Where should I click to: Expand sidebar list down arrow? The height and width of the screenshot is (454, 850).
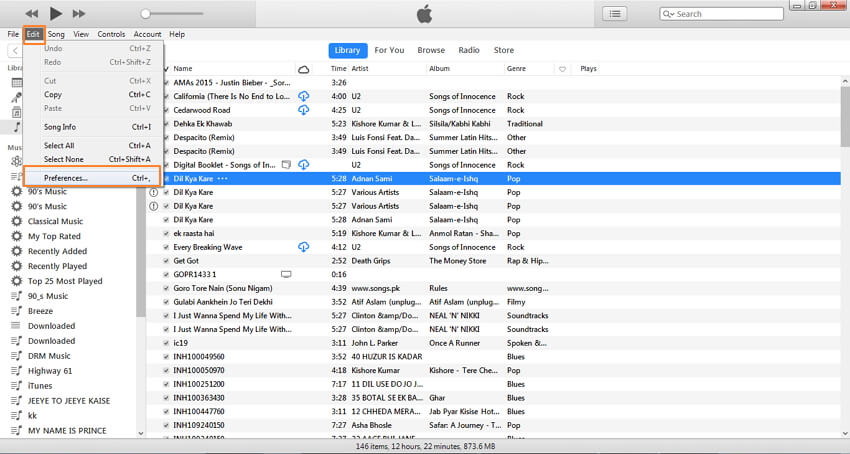pyautogui.click(x=141, y=433)
